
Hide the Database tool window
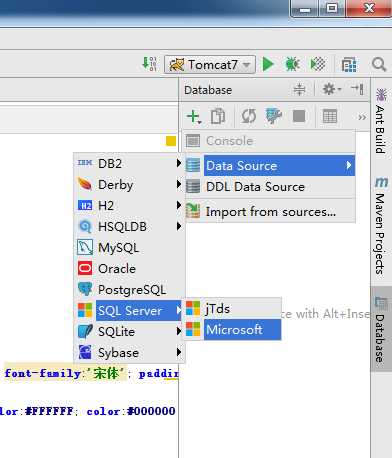357,89
